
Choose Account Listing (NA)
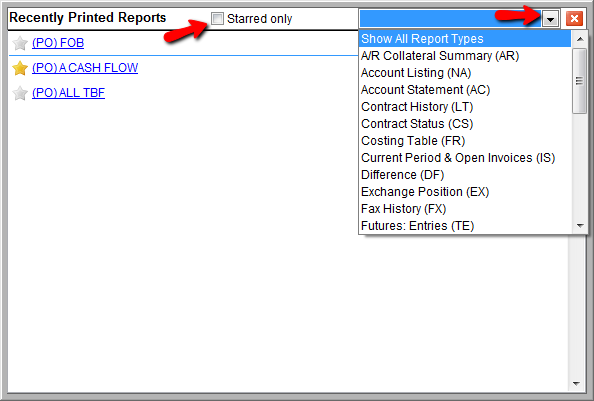[465, 73]
